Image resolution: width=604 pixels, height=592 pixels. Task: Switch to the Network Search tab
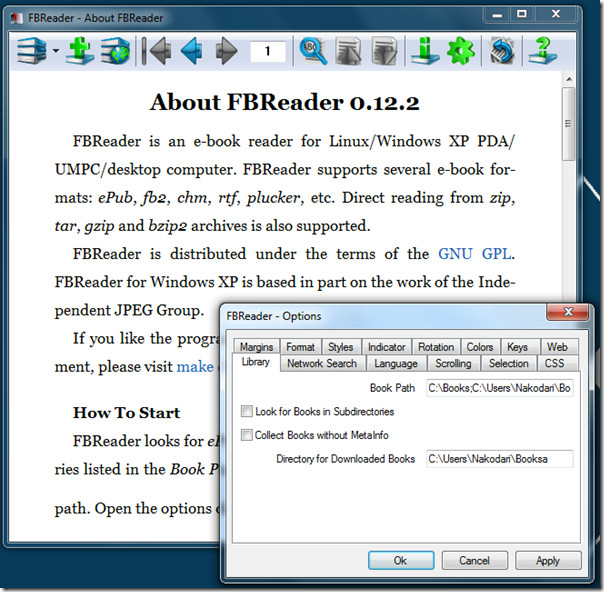322,363
